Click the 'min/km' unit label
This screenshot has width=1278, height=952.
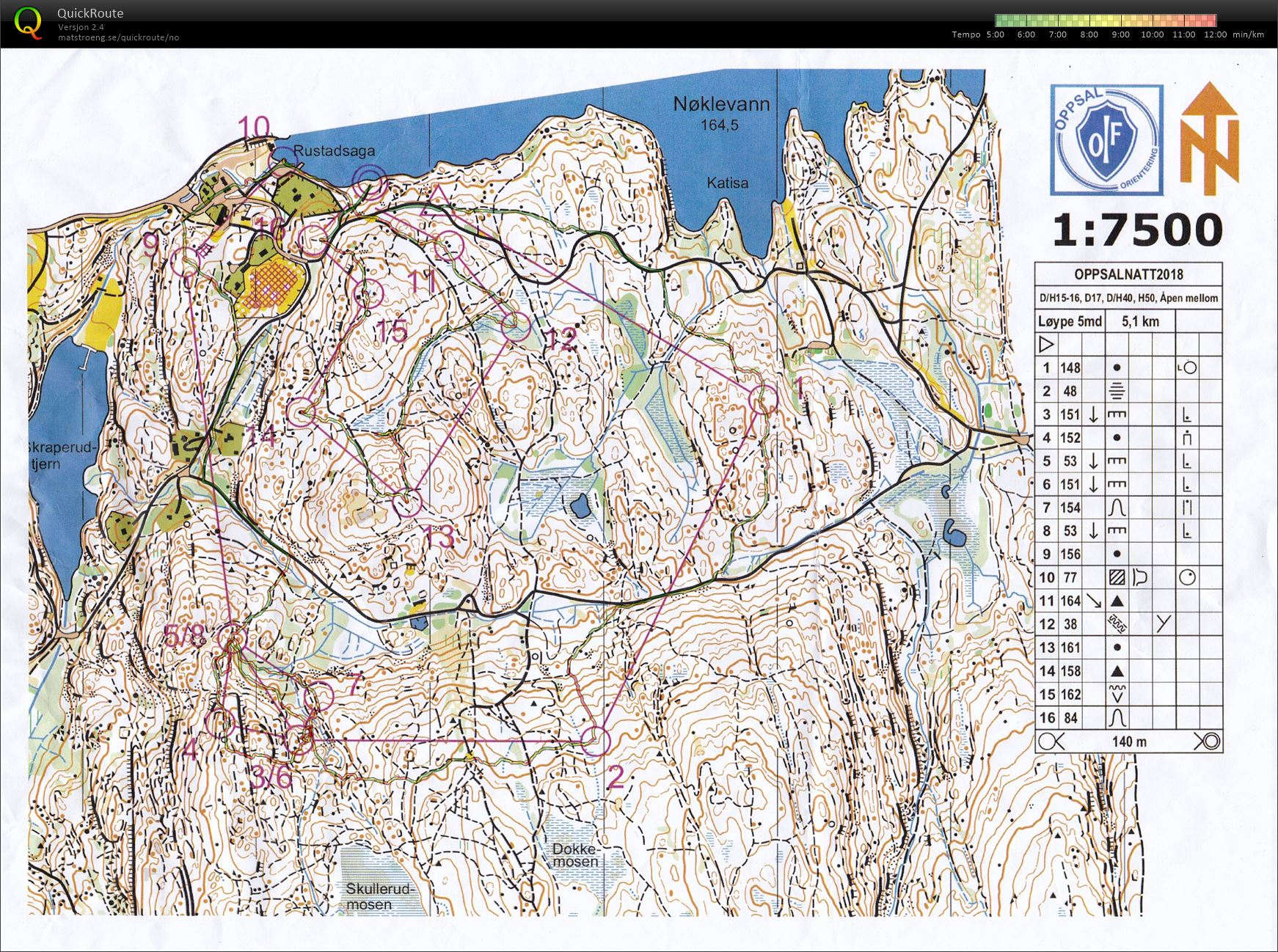1248,34
